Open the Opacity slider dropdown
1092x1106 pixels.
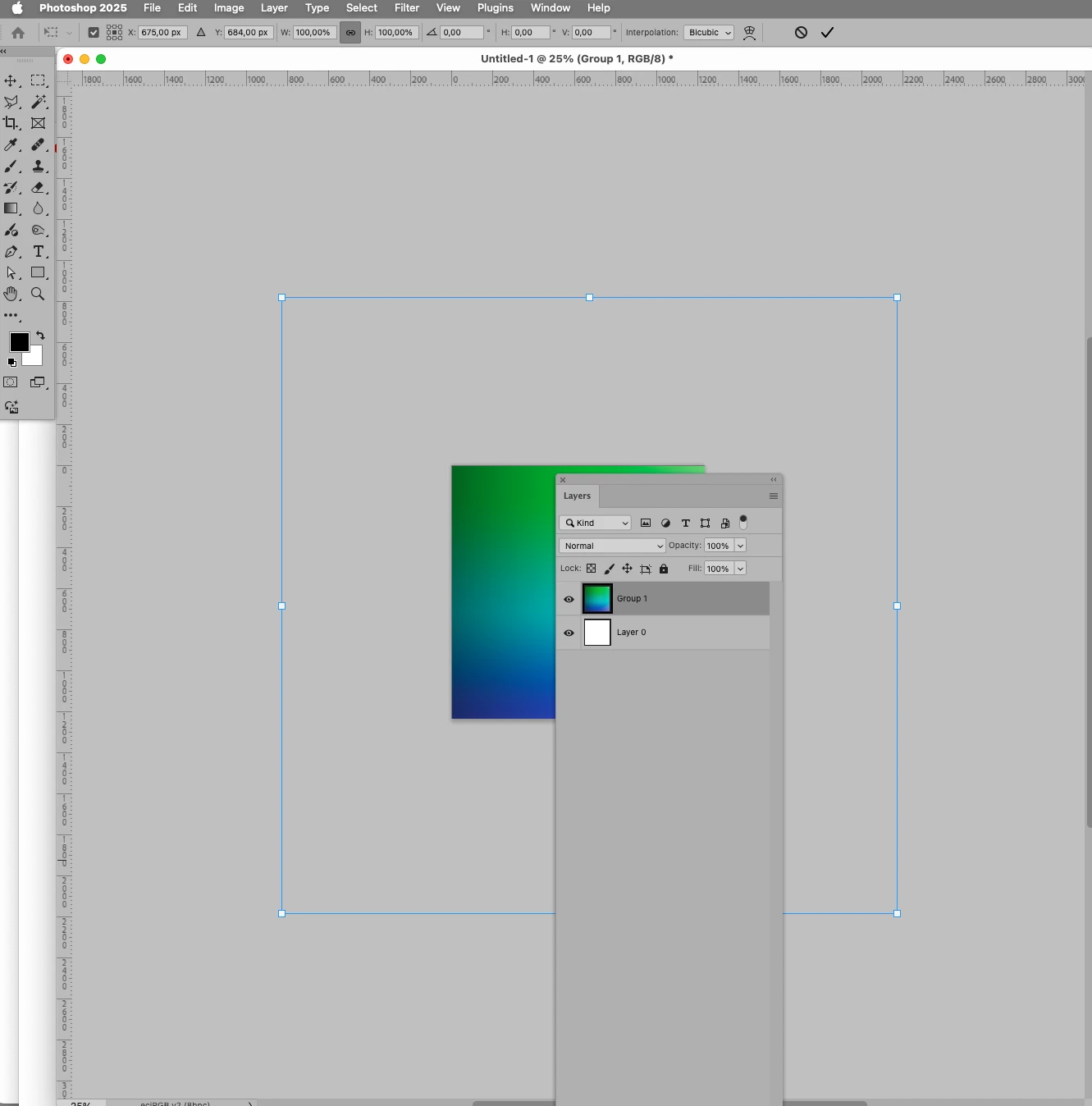740,546
